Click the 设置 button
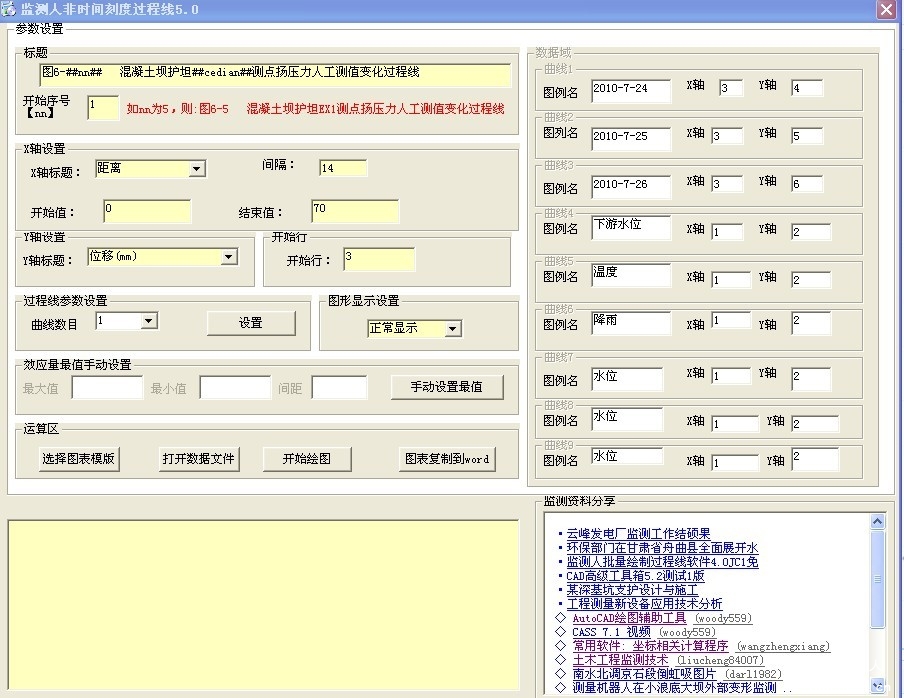 251,323
